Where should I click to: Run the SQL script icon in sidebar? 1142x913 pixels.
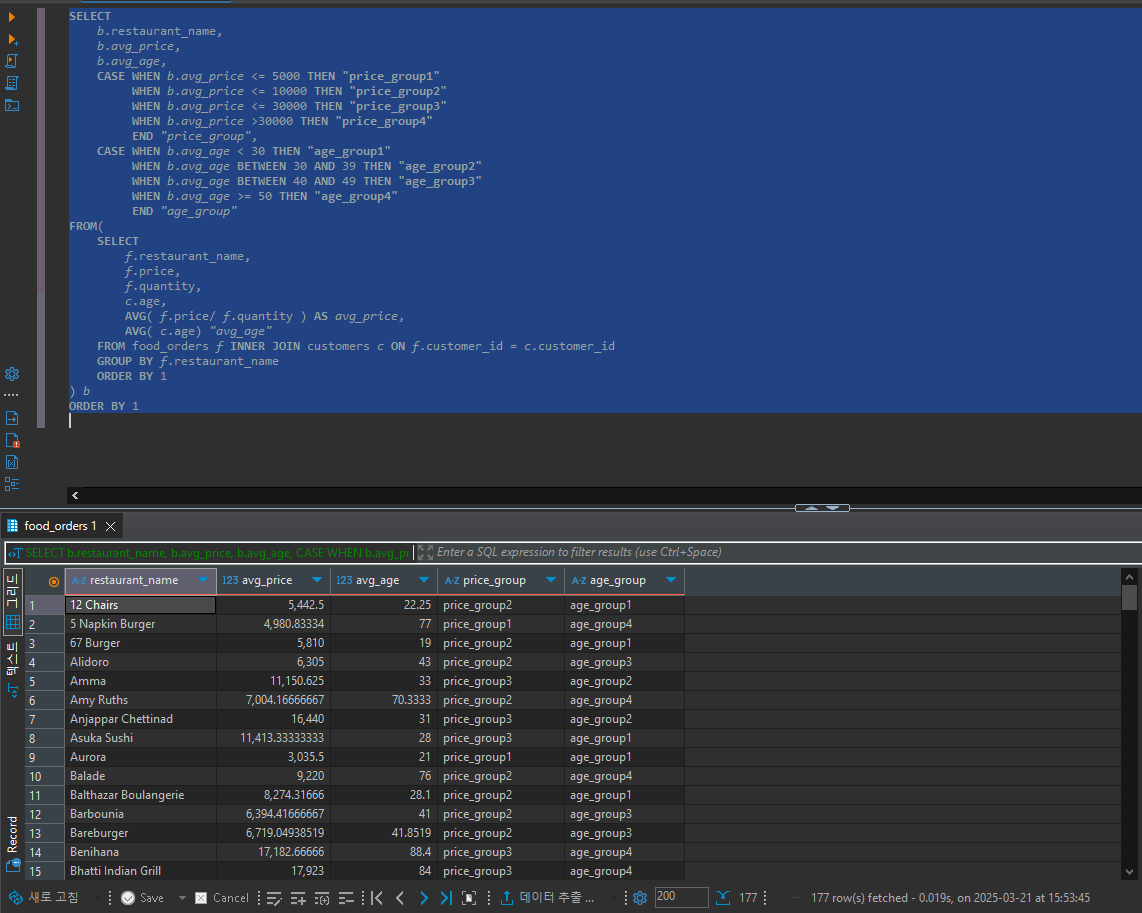[12, 61]
